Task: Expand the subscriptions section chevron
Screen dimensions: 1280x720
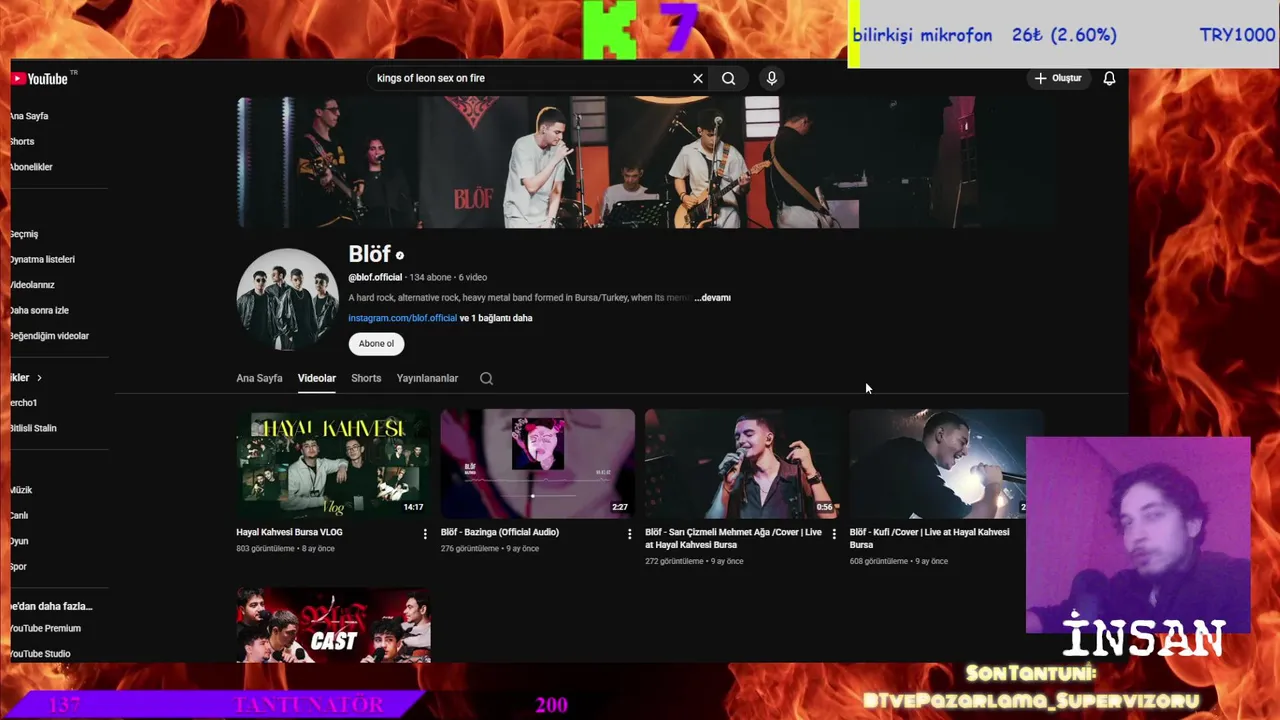Action: pyautogui.click(x=39, y=378)
